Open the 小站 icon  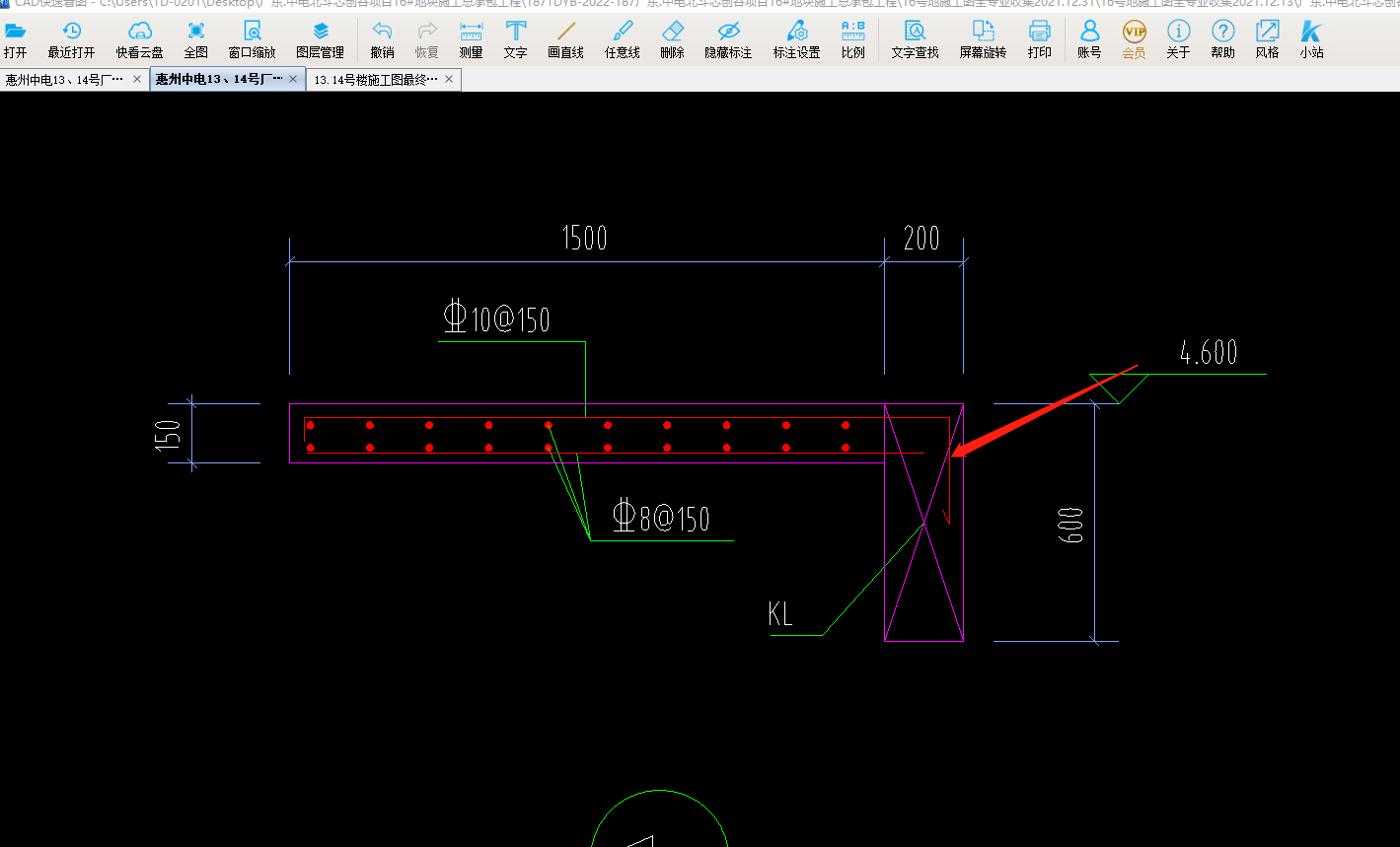click(x=1311, y=40)
